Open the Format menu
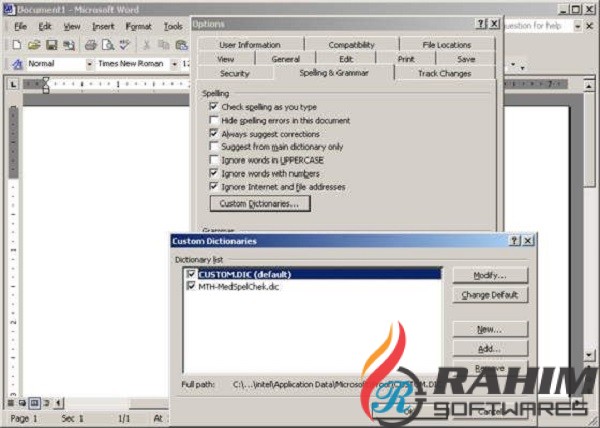 (139, 26)
